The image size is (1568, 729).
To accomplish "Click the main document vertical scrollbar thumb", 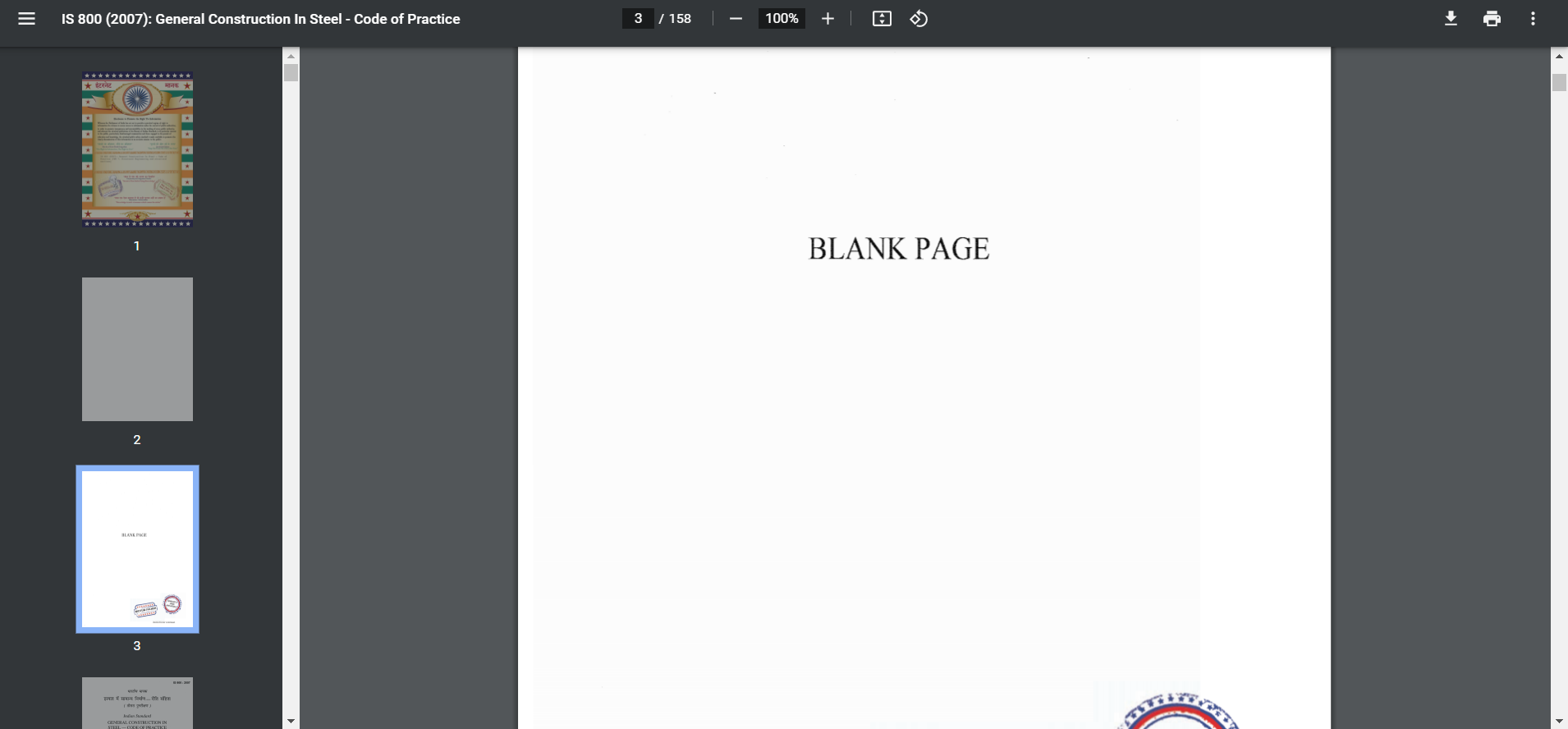I will (1559, 82).
